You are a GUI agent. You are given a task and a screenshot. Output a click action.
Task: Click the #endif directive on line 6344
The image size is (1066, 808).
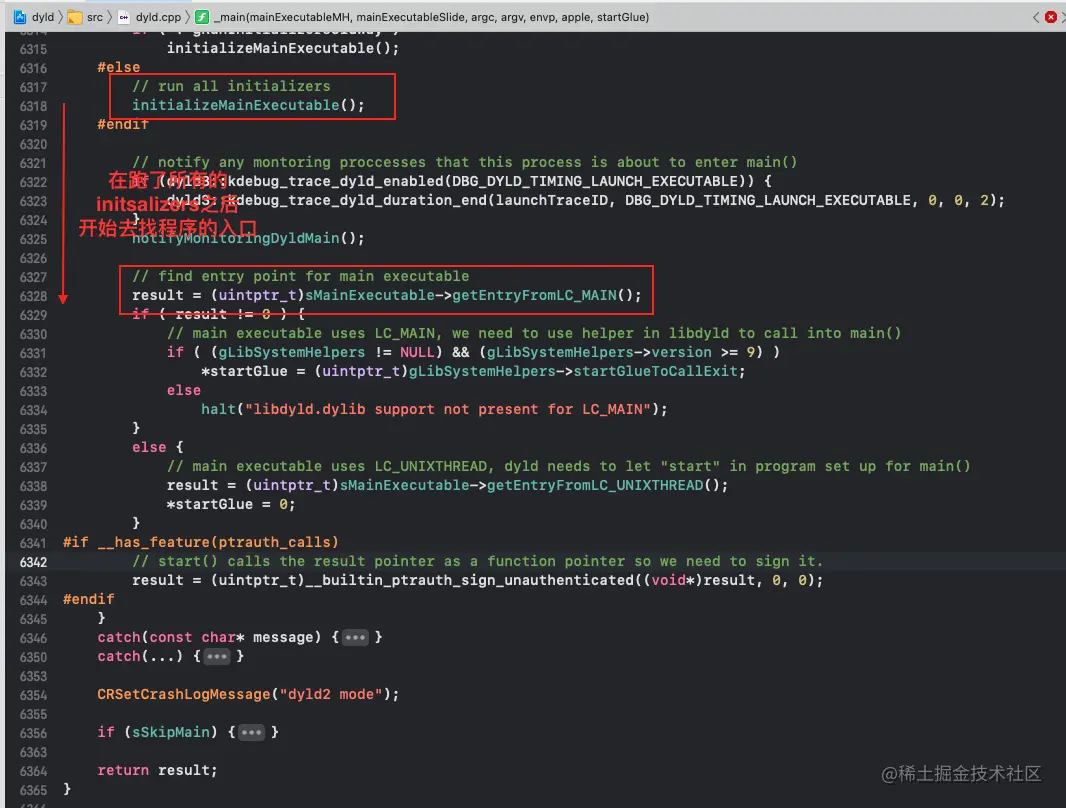(88, 599)
